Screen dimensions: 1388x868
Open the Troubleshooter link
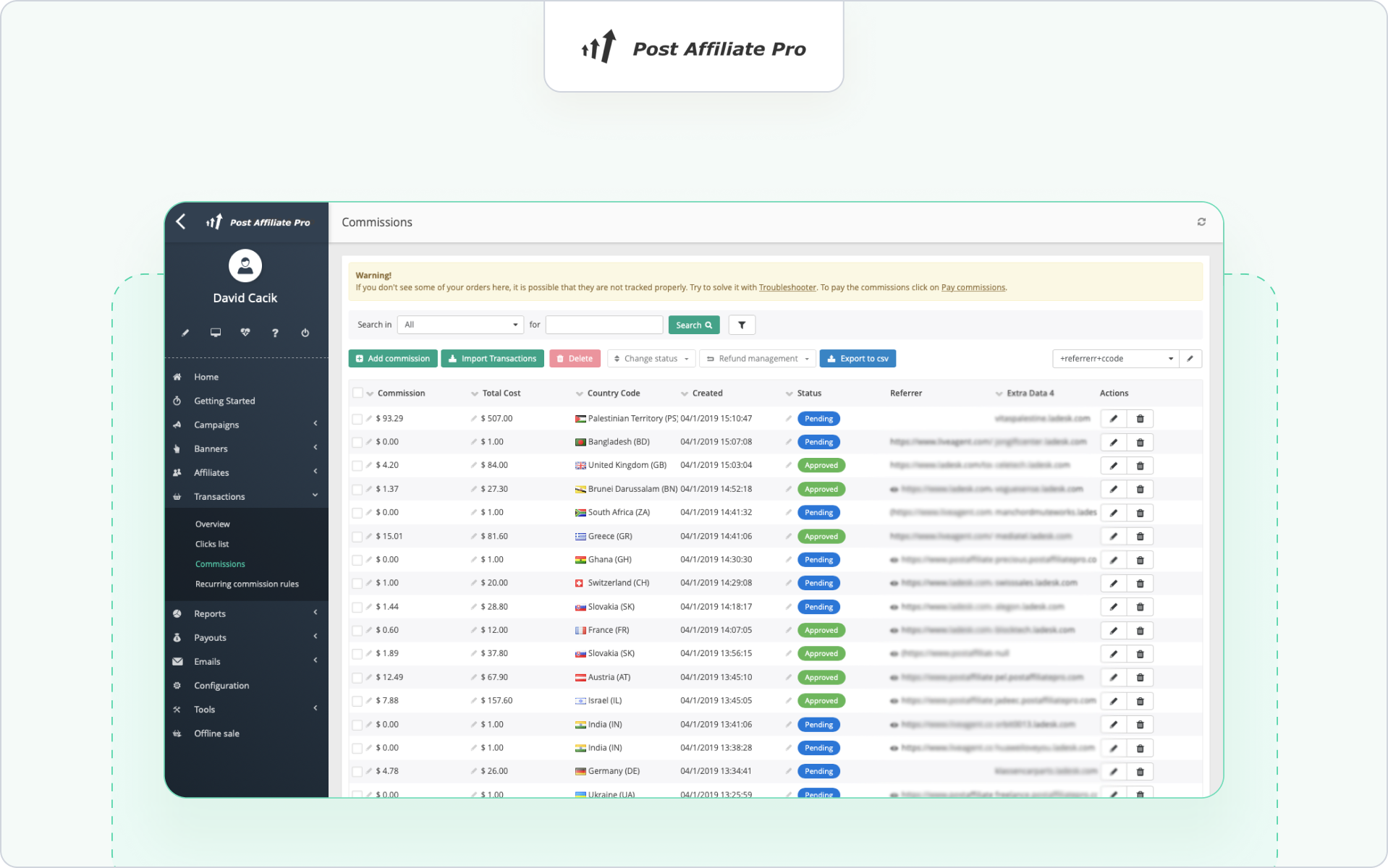787,287
